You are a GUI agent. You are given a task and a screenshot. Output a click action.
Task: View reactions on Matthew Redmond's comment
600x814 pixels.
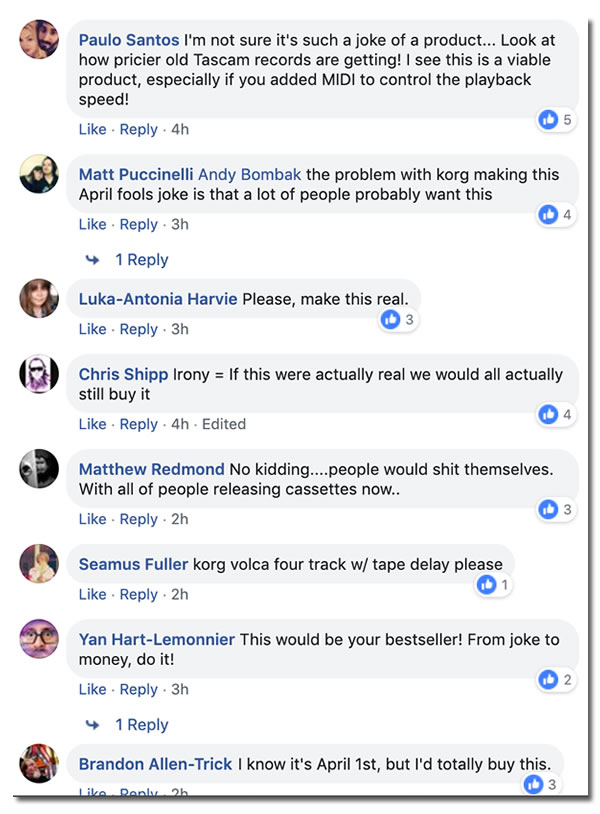[x=548, y=509]
